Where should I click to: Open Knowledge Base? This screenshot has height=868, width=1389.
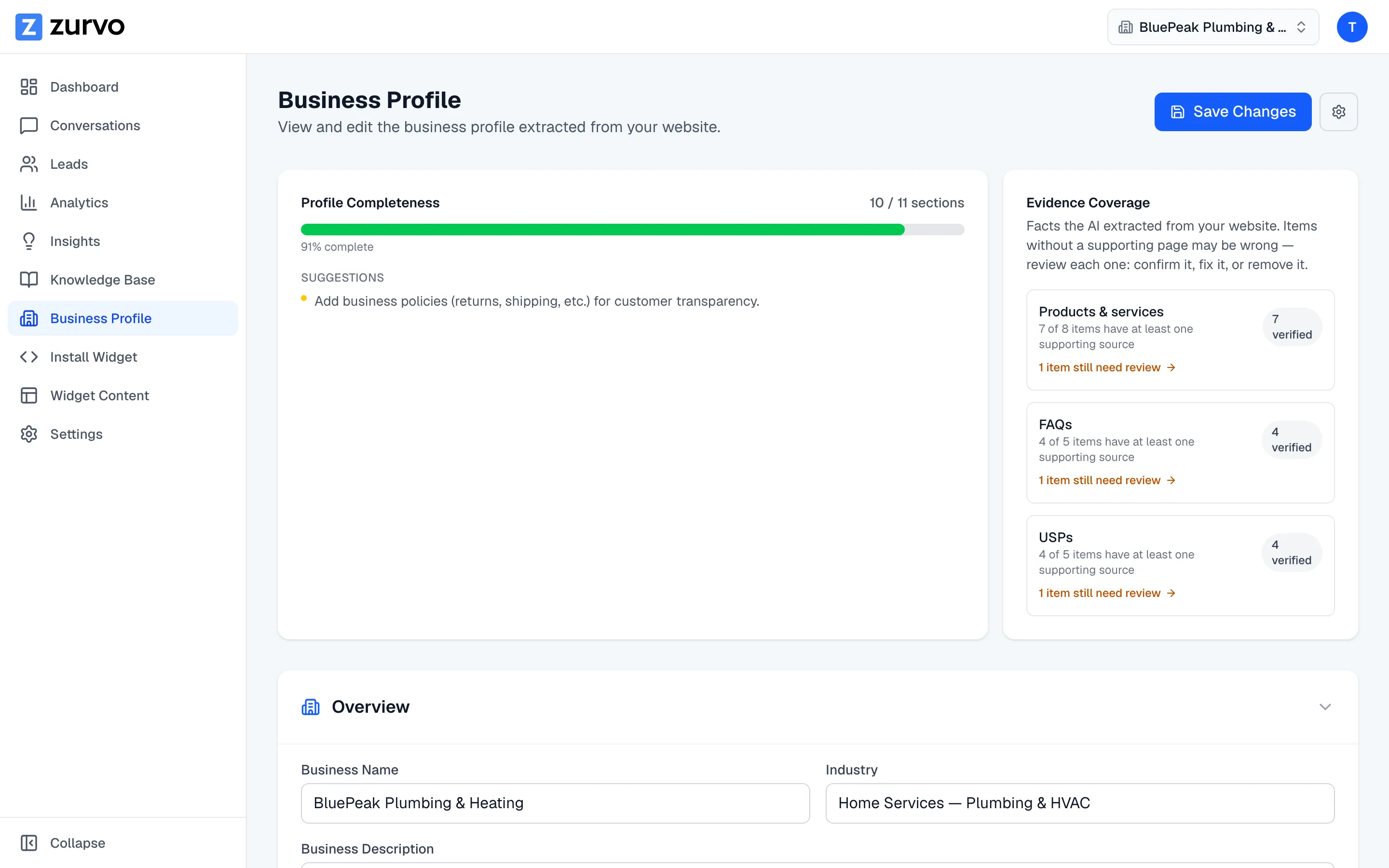point(123,280)
